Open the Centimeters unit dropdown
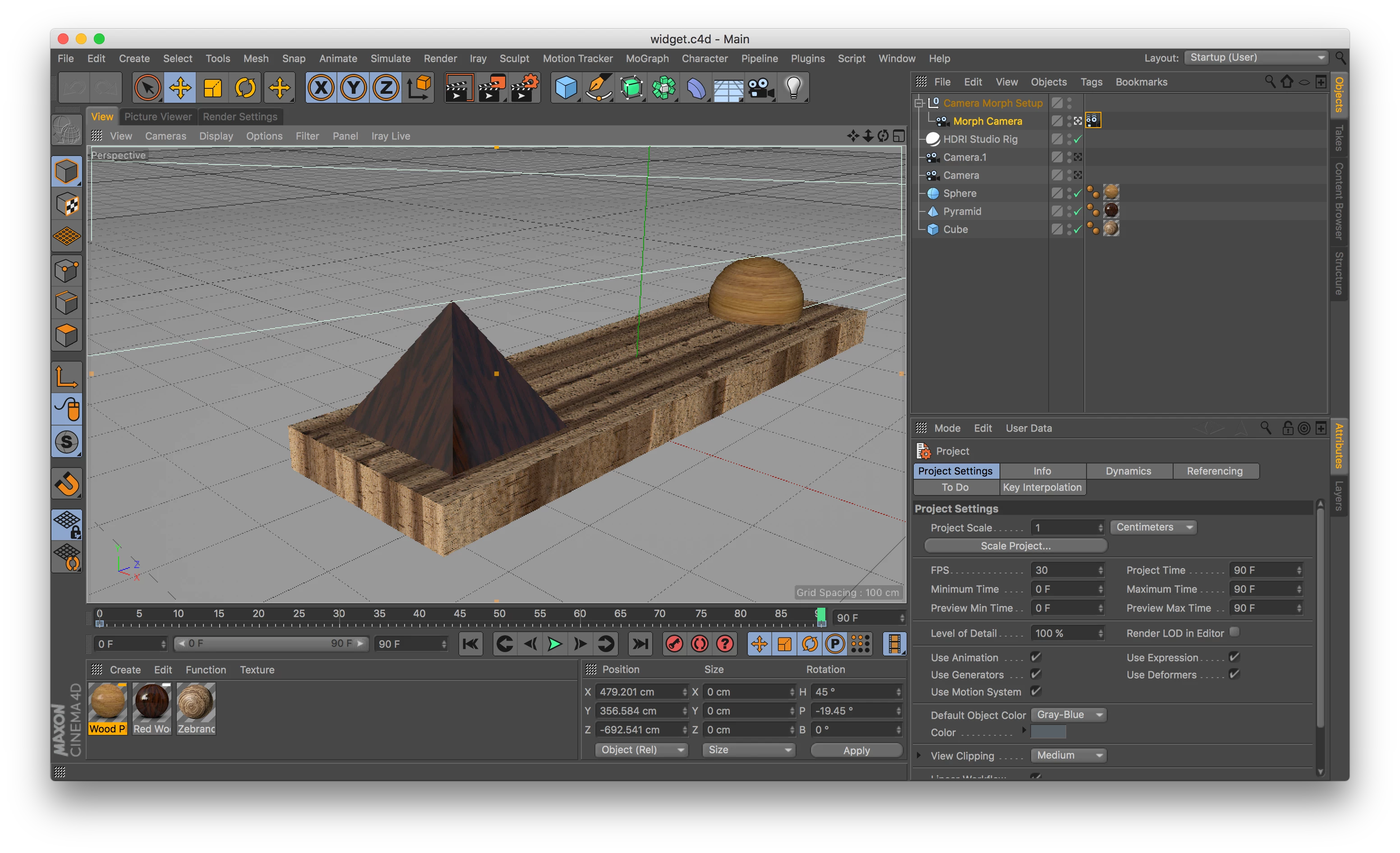This screenshot has width=1400, height=853. tap(1153, 527)
